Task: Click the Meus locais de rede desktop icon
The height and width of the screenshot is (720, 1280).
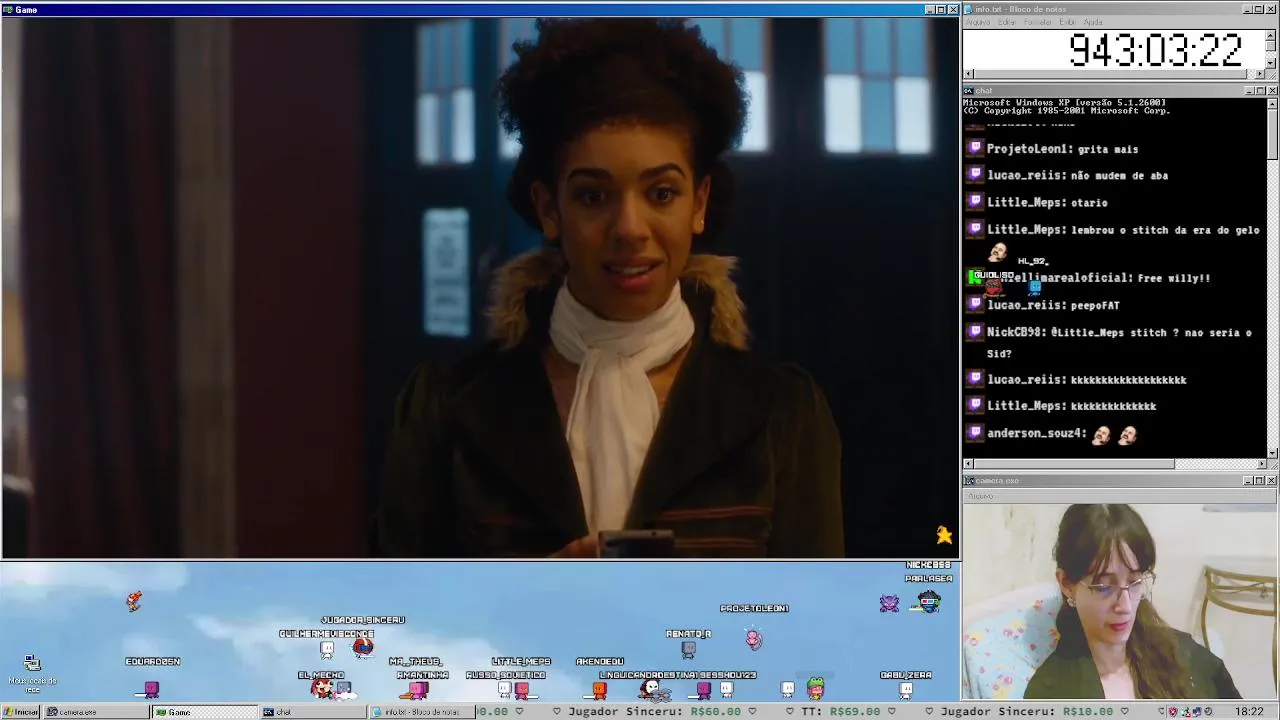Action: coord(32,673)
